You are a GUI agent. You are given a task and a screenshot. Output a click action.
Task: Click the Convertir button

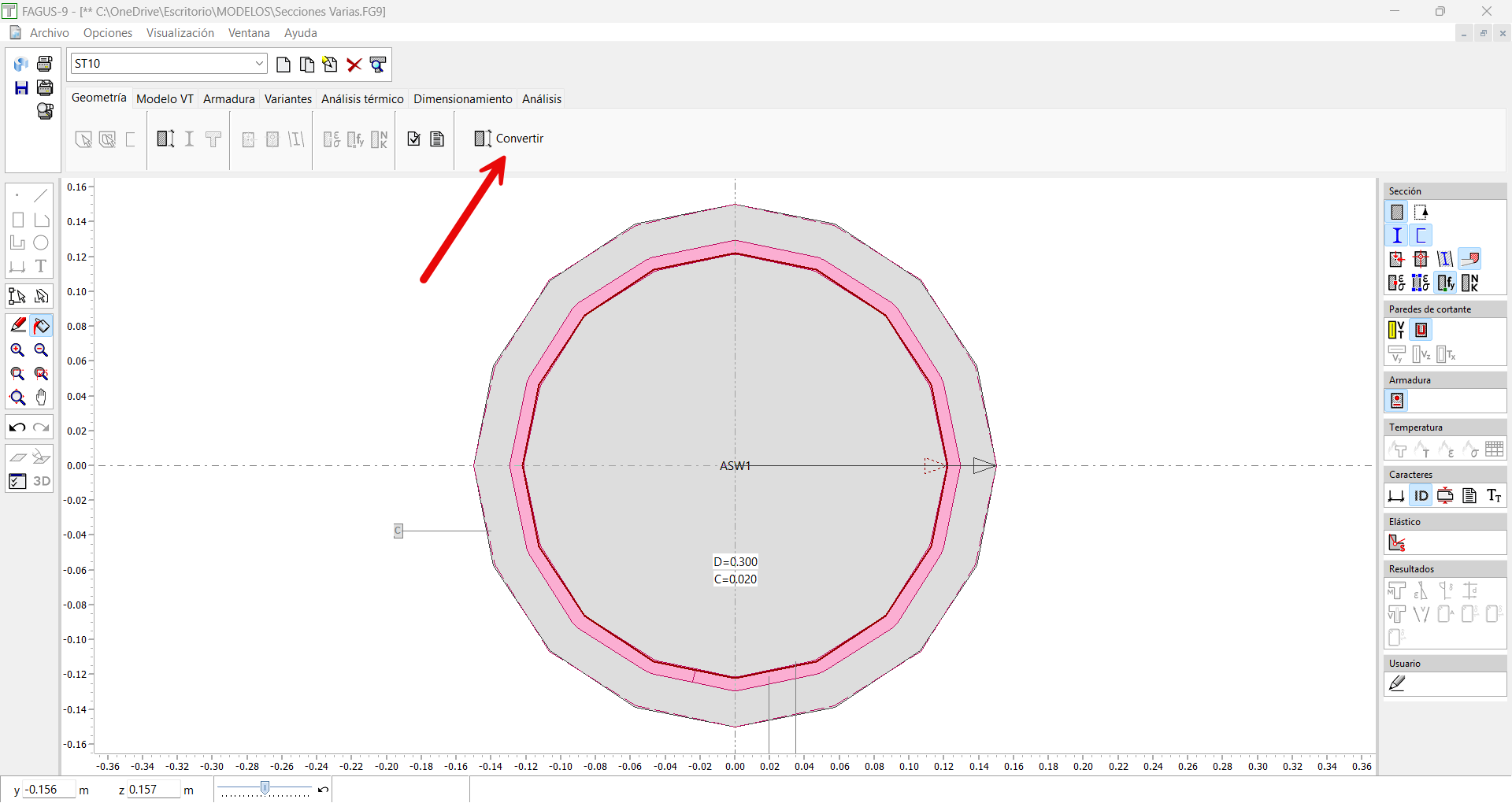(x=509, y=139)
